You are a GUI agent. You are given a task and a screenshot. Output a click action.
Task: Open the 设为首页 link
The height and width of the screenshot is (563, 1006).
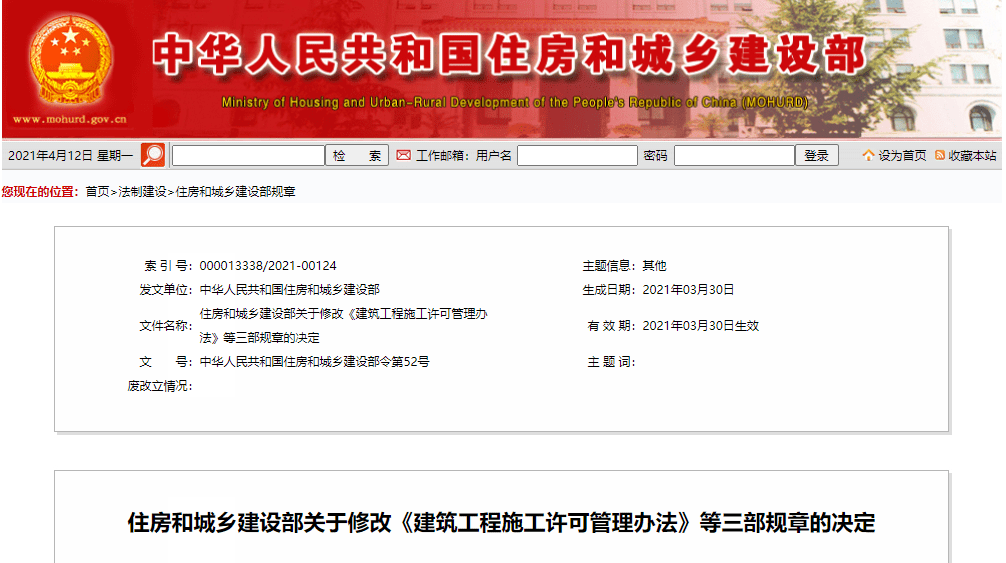point(902,156)
